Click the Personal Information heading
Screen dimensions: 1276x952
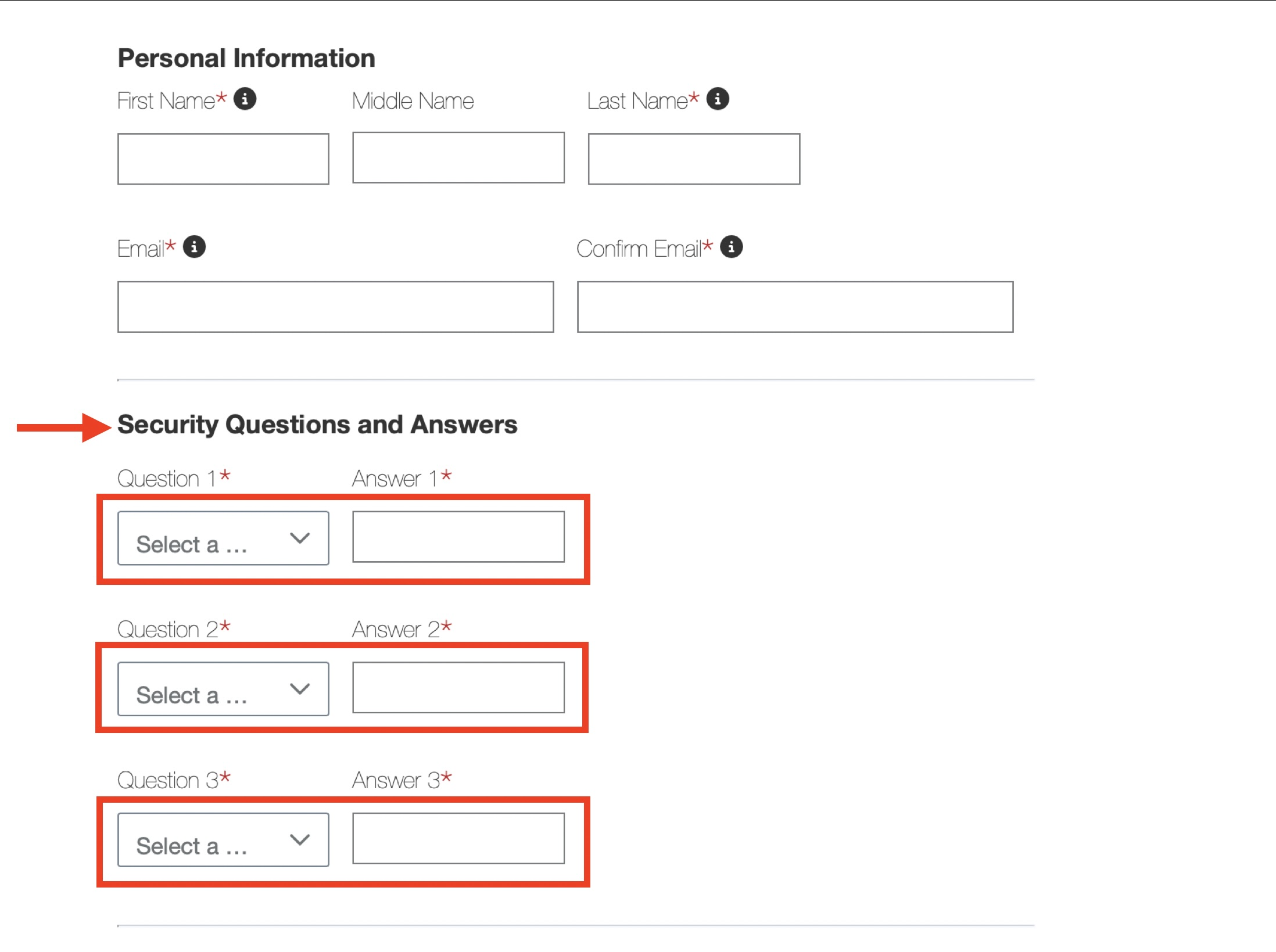246,59
